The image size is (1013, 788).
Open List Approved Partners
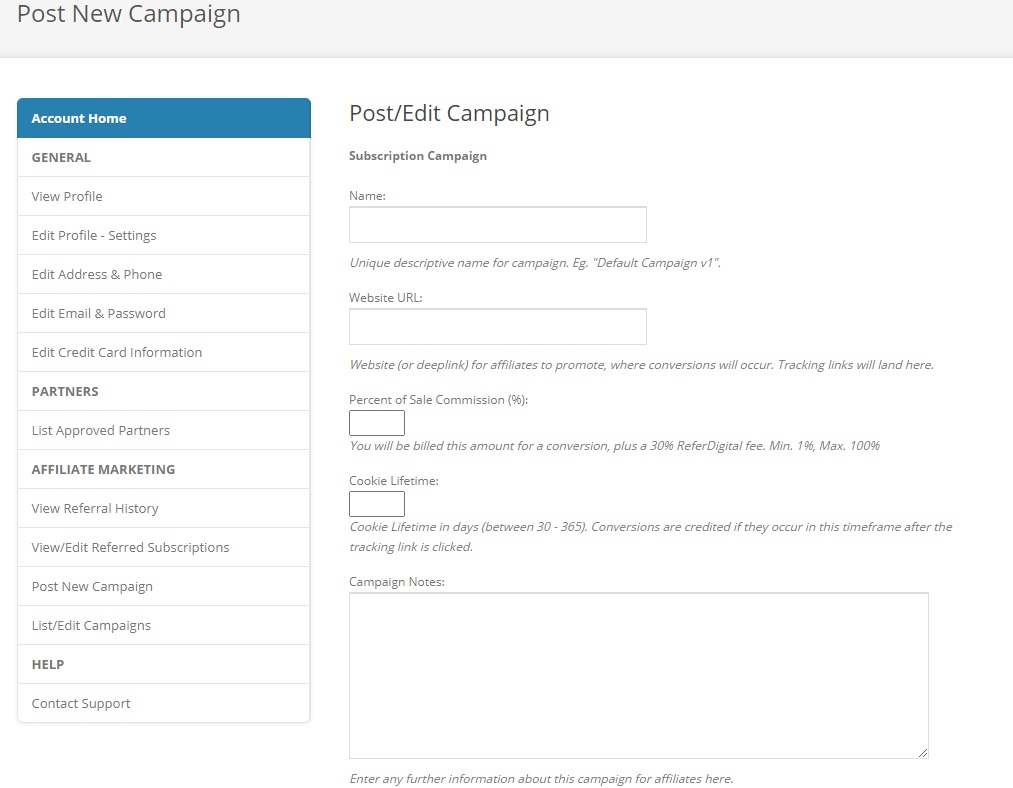[163, 430]
